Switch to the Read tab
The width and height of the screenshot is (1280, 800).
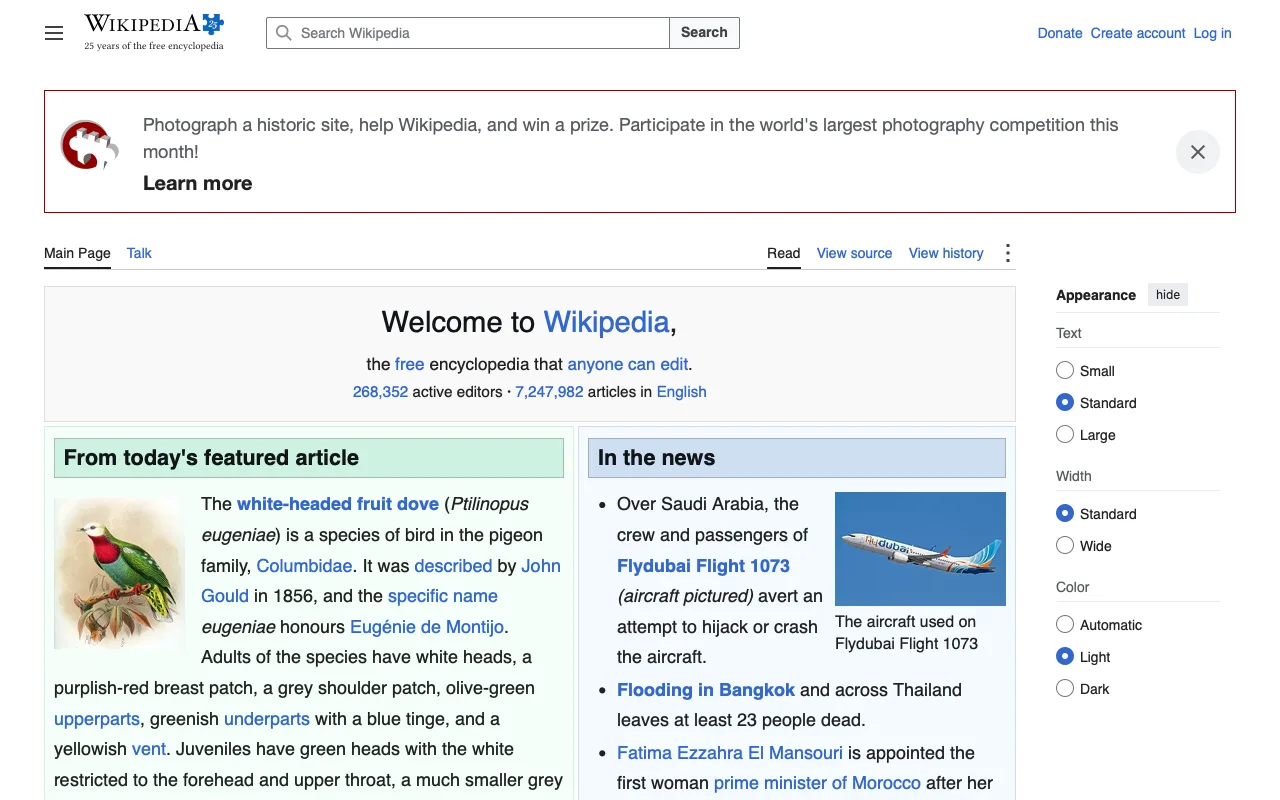[784, 253]
